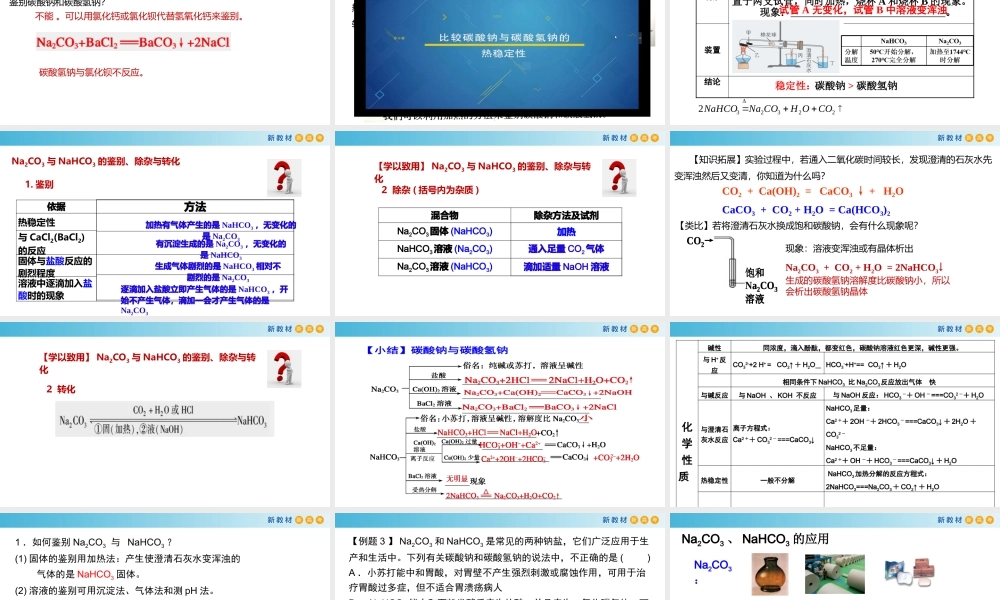
Task: Click the 一般不分解 cell
Action: point(777,480)
